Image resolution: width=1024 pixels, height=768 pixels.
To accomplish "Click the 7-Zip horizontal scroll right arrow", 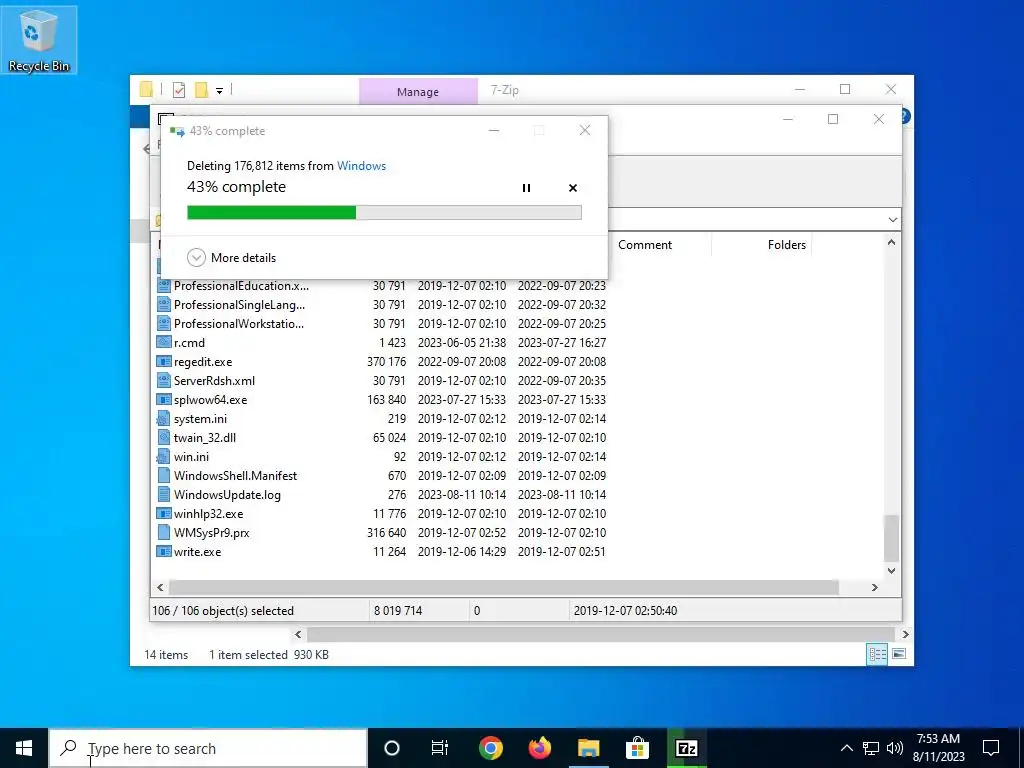I will pos(875,587).
